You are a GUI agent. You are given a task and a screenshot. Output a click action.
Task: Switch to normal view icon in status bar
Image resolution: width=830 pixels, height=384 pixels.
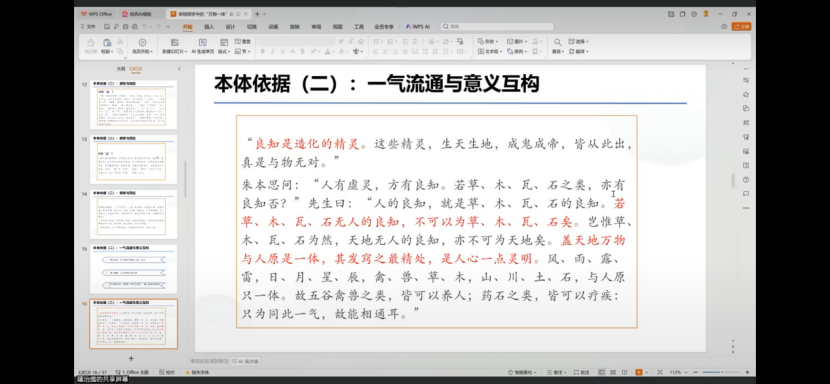pyautogui.click(x=602, y=372)
